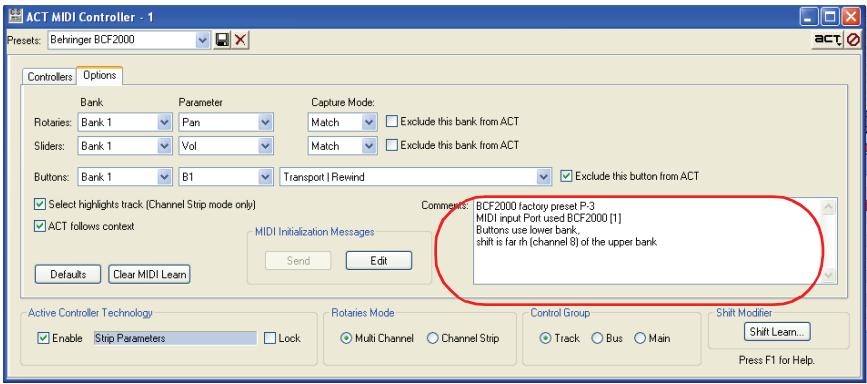The width and height of the screenshot is (867, 384).
Task: Click the grayed-out Send button
Action: click(298, 261)
